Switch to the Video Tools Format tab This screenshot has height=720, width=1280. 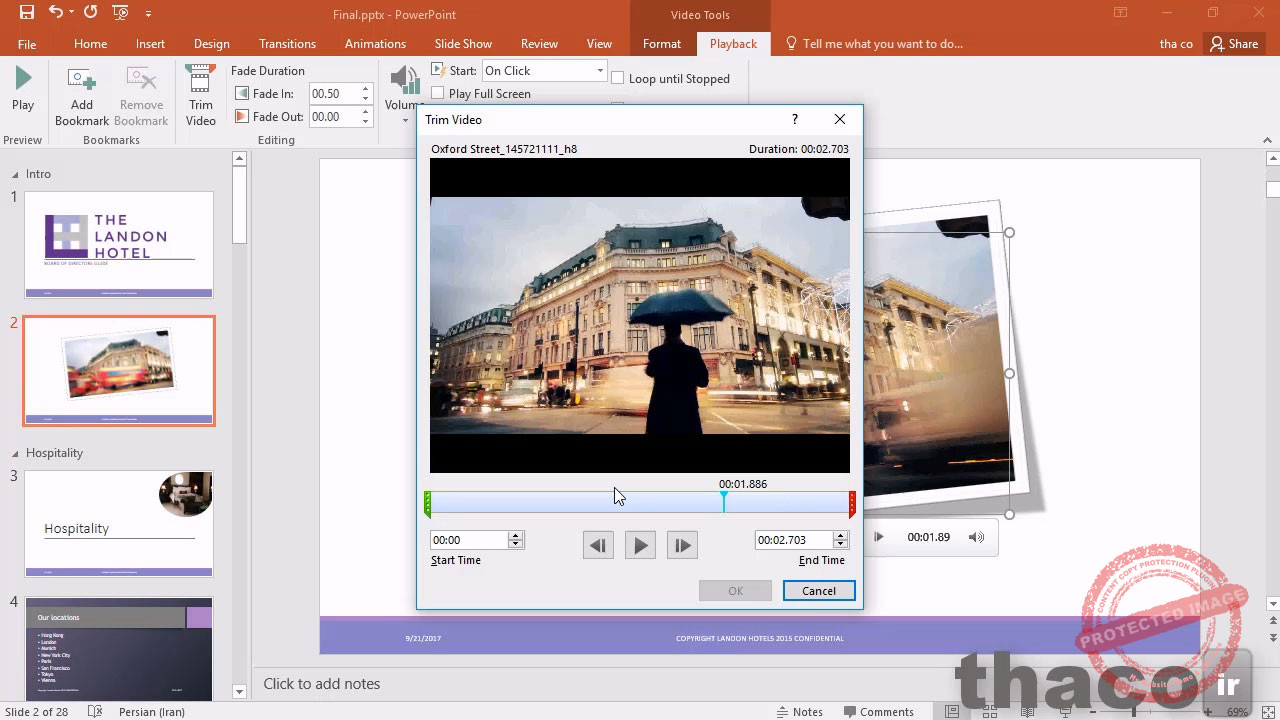pos(662,44)
